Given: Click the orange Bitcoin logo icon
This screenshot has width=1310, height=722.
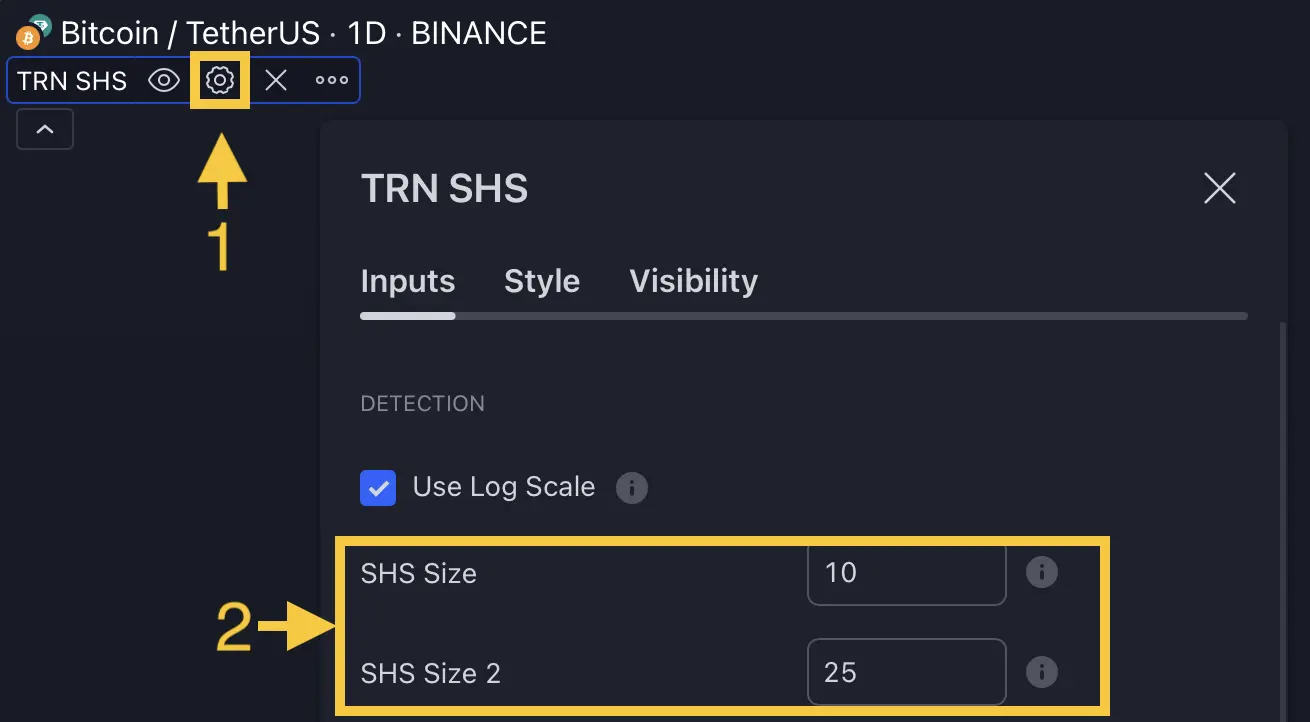Looking at the screenshot, I should click(27, 39).
